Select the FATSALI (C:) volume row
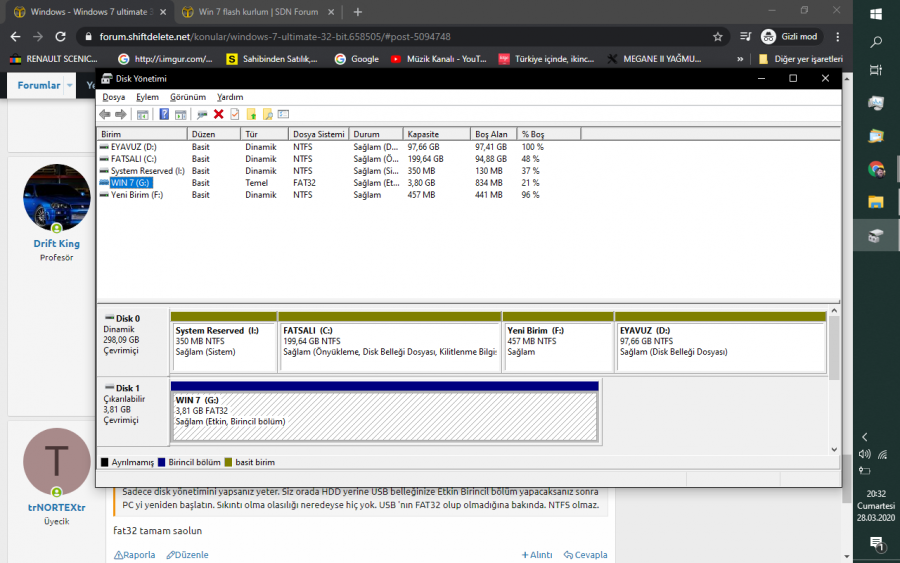900x563 pixels. point(134,159)
